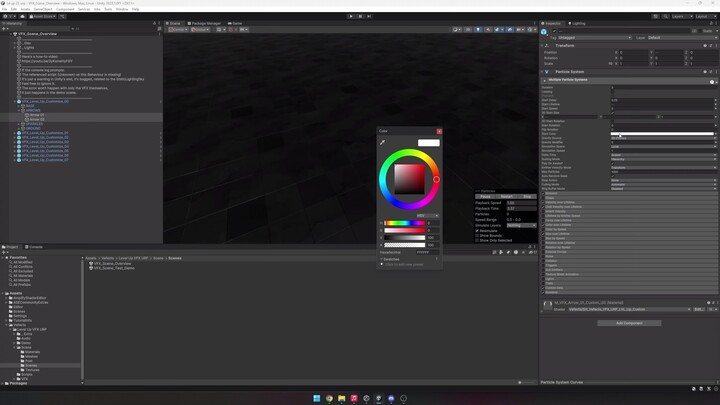Click the Transform component header icon

(547, 45)
